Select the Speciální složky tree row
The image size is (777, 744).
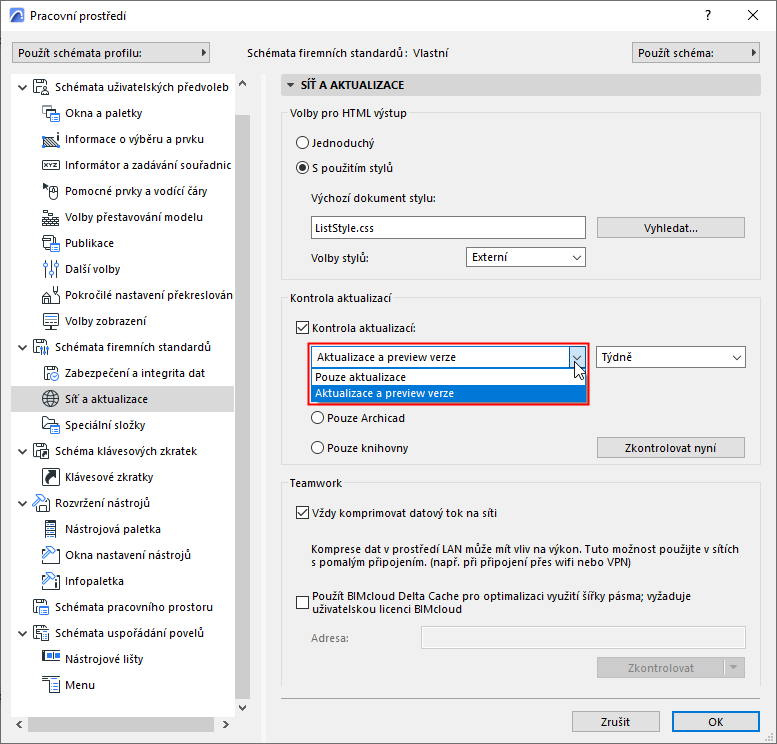[x=122, y=425]
